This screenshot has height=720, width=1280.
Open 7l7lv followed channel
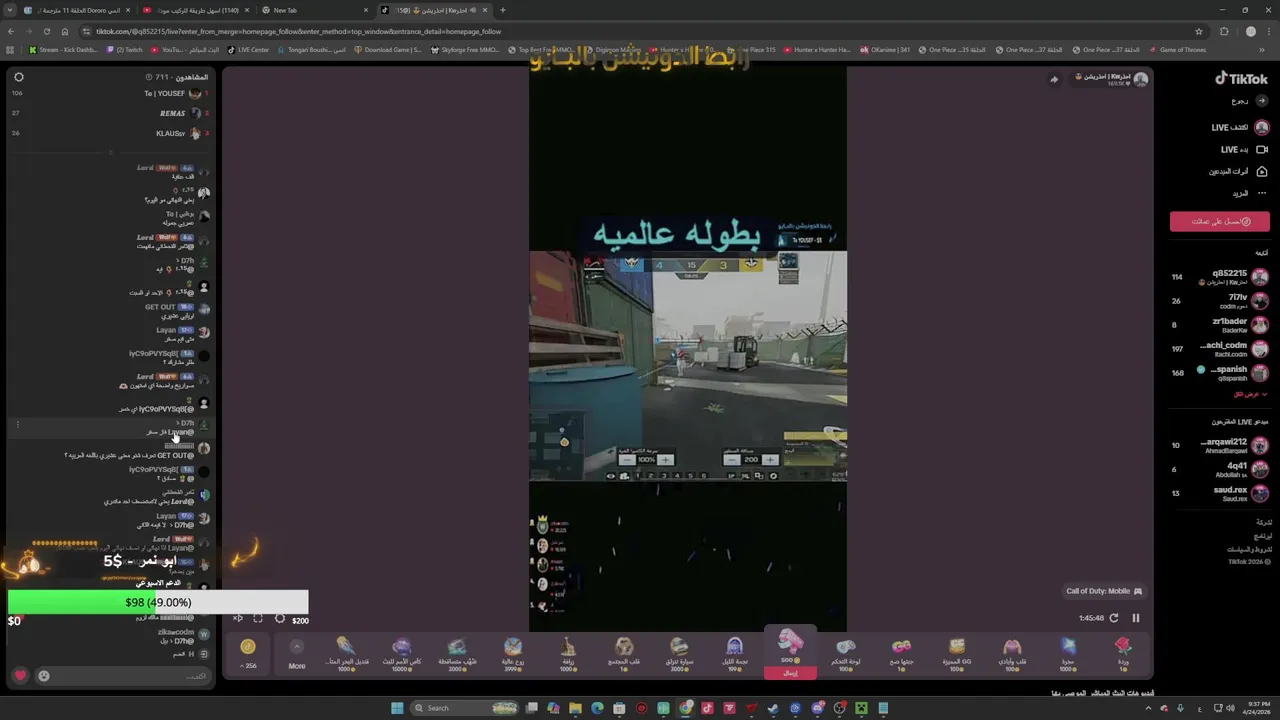pyautogui.click(x=1220, y=301)
